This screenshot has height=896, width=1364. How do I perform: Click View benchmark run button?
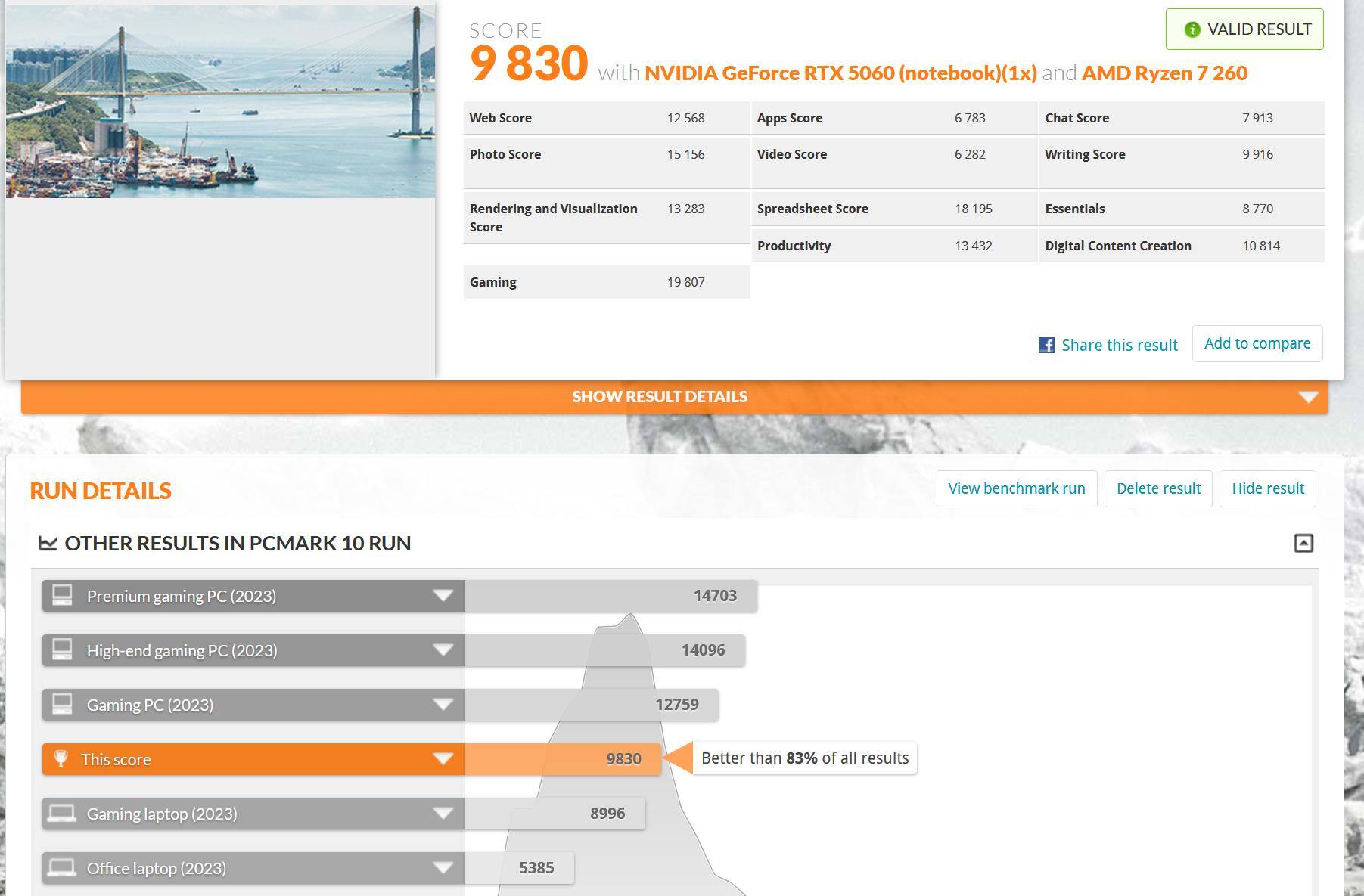pos(1017,488)
